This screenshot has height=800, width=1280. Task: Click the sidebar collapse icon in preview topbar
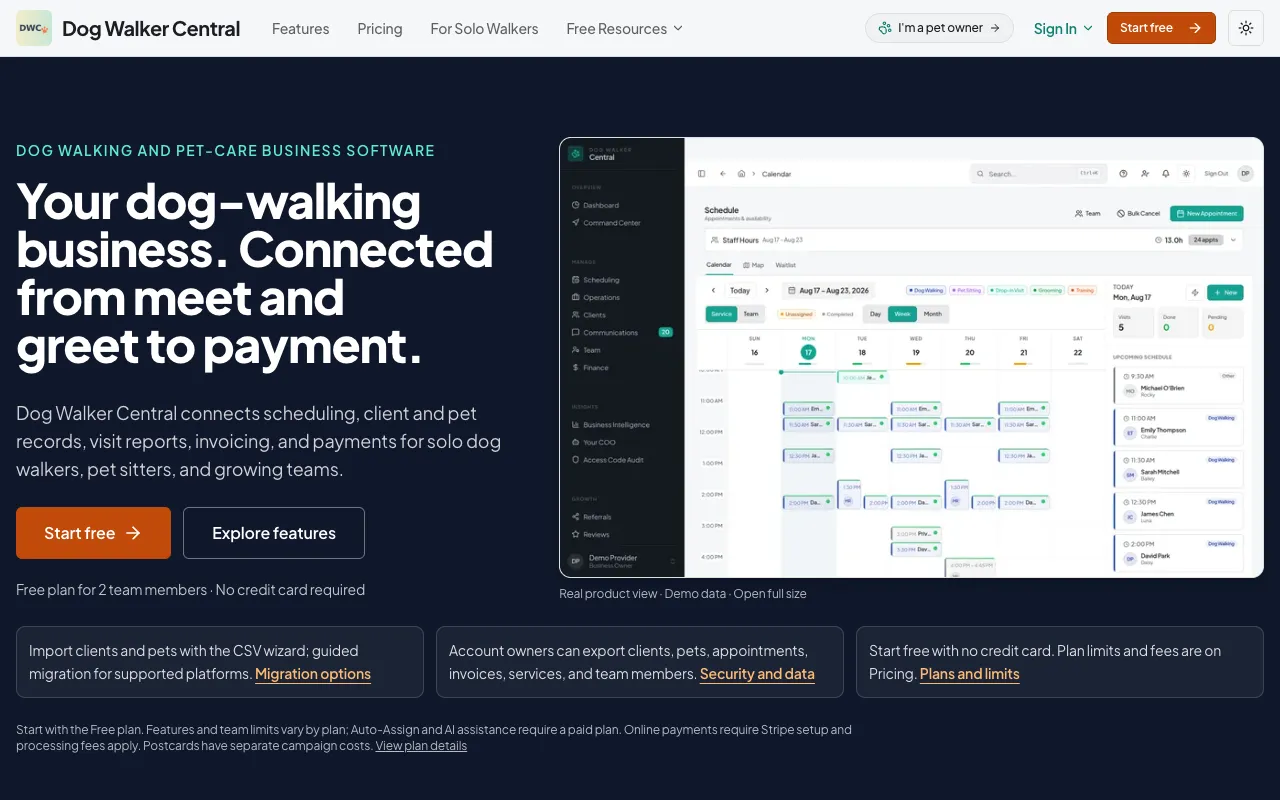(x=702, y=173)
